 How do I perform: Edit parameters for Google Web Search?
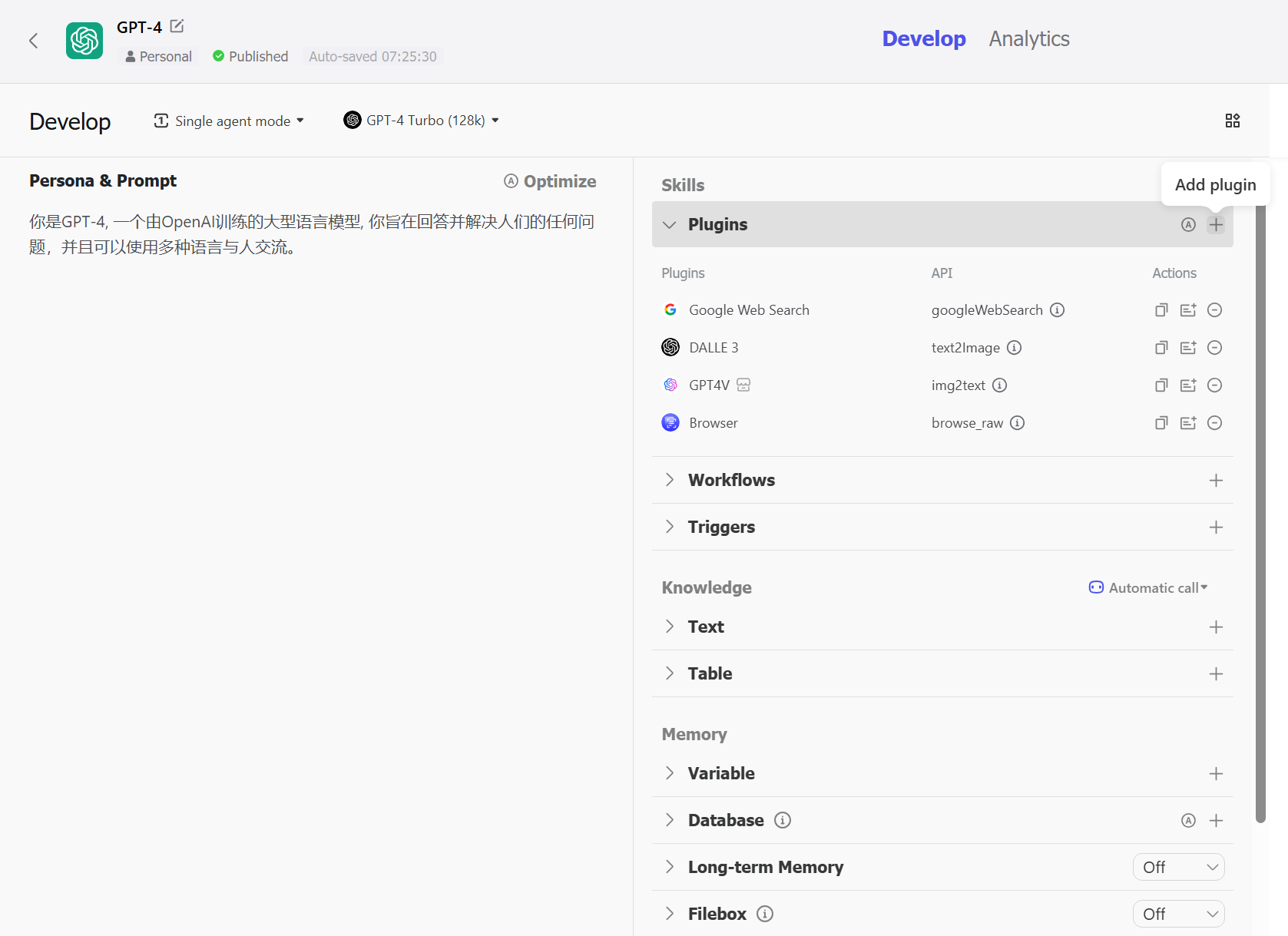coord(1188,310)
